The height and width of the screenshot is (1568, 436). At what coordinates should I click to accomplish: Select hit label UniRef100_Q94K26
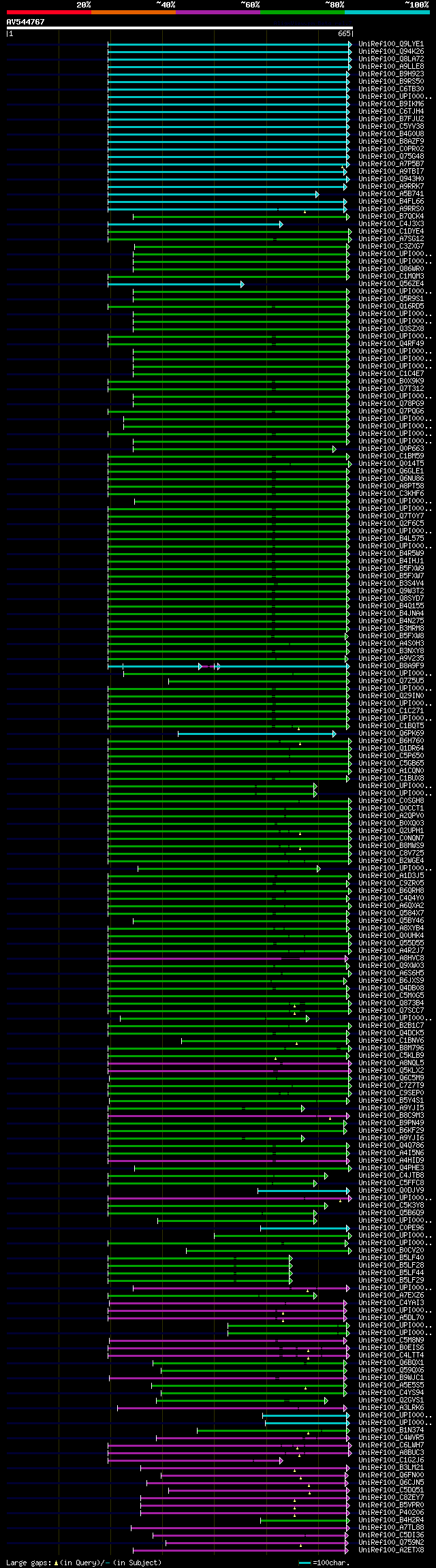click(x=391, y=52)
